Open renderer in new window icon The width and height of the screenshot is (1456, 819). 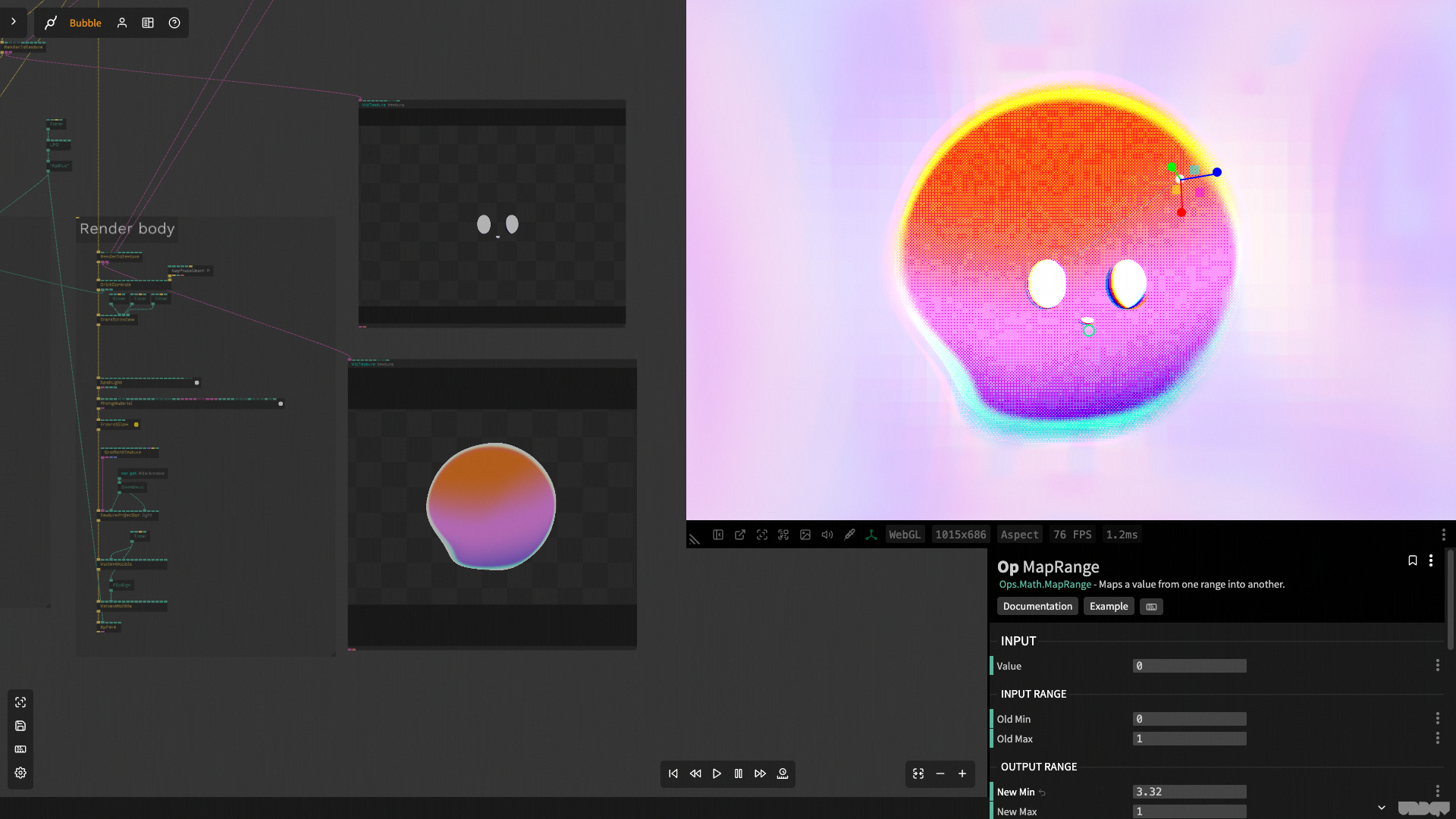click(x=740, y=535)
